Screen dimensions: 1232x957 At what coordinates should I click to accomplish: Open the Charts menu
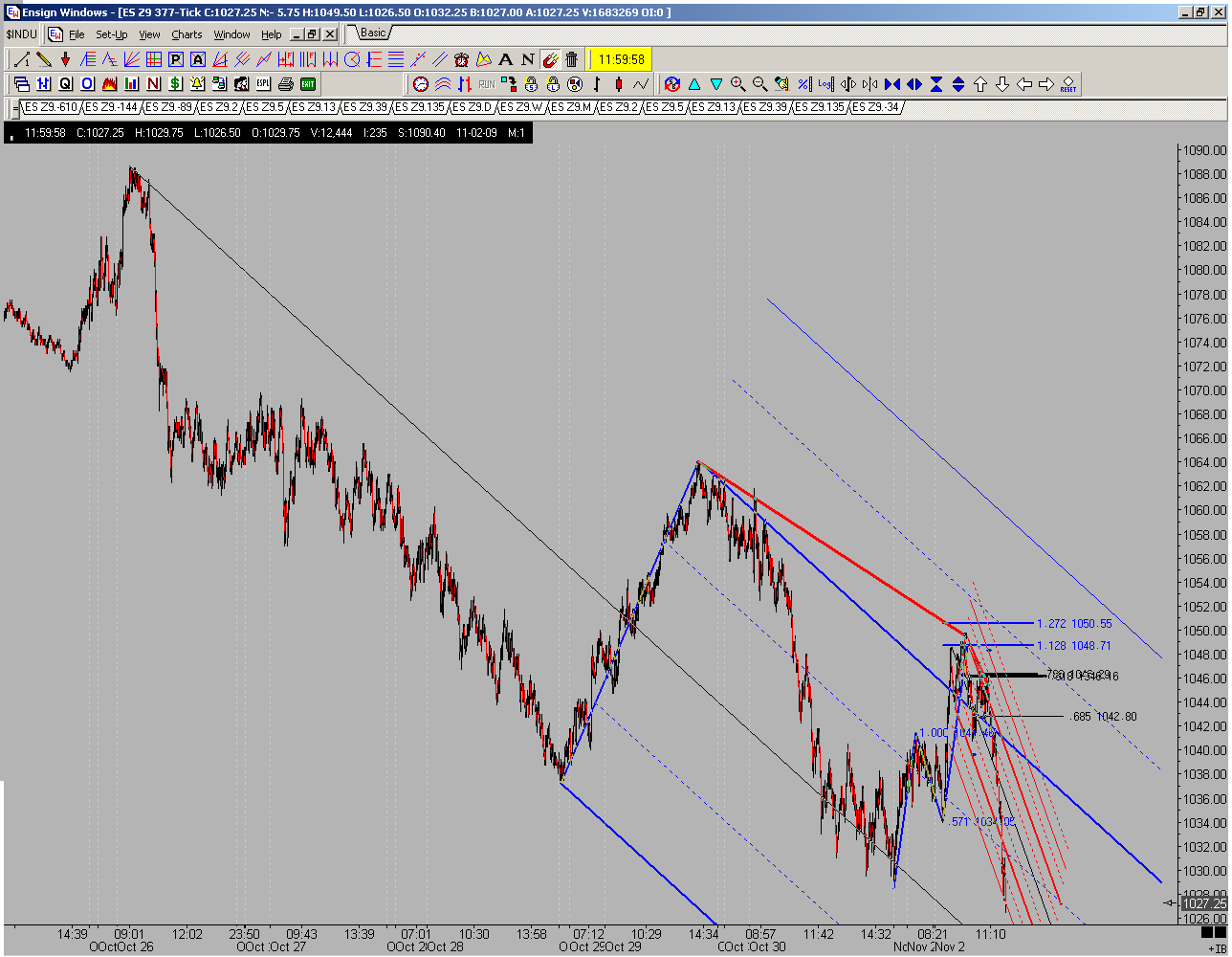pyautogui.click(x=187, y=34)
